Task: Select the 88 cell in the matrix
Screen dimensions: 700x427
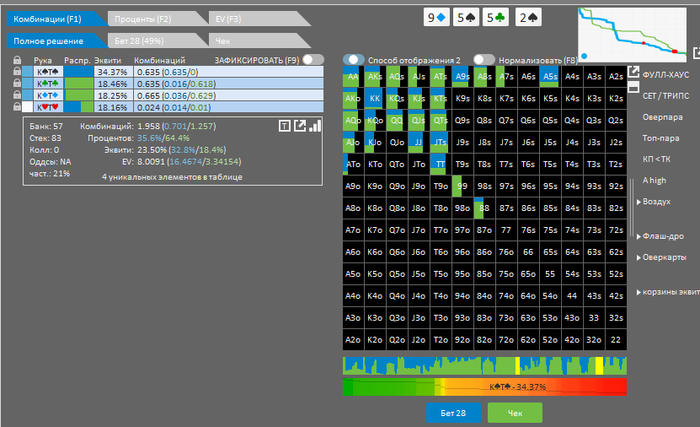Action: point(484,208)
